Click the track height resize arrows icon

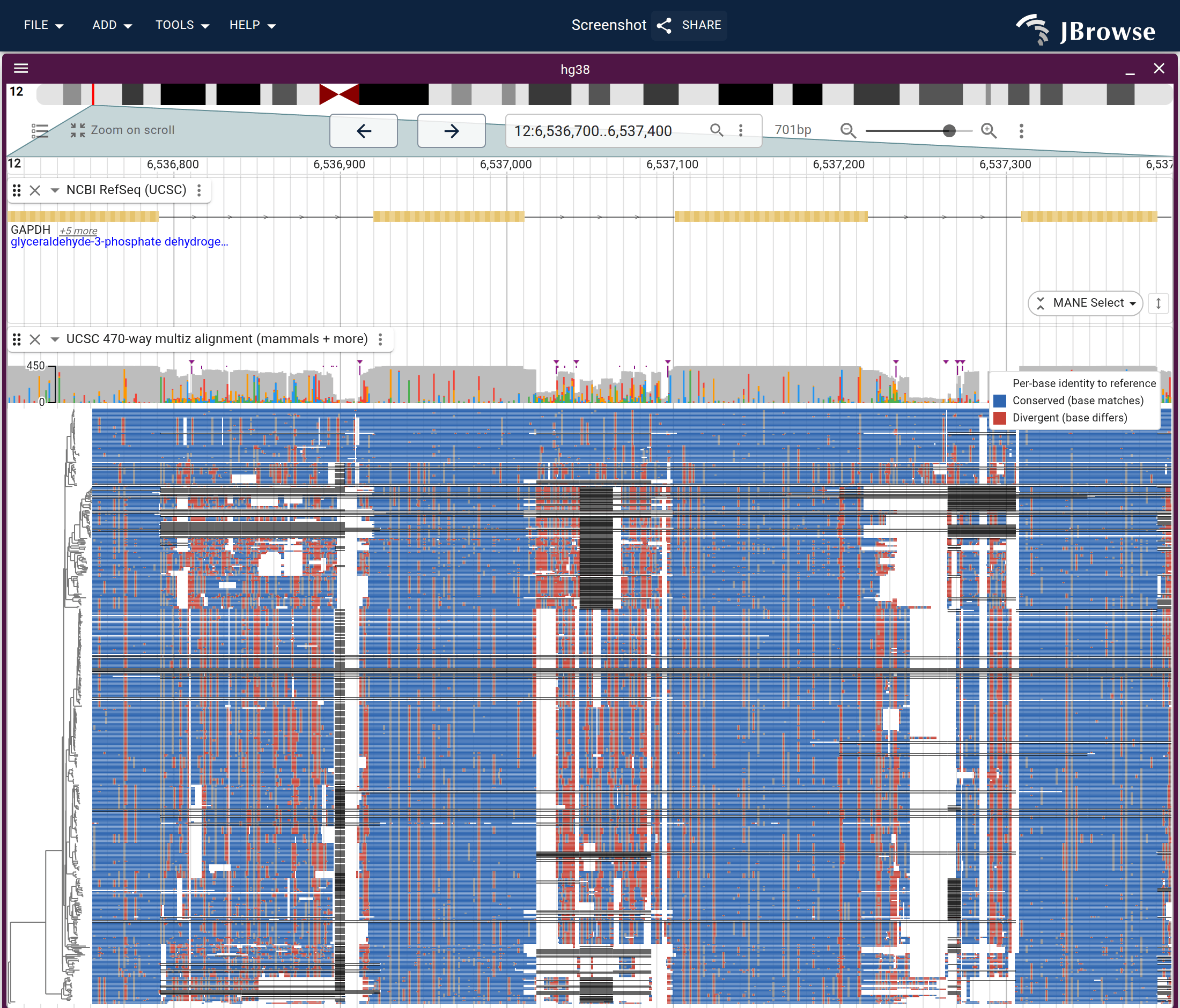point(1159,303)
